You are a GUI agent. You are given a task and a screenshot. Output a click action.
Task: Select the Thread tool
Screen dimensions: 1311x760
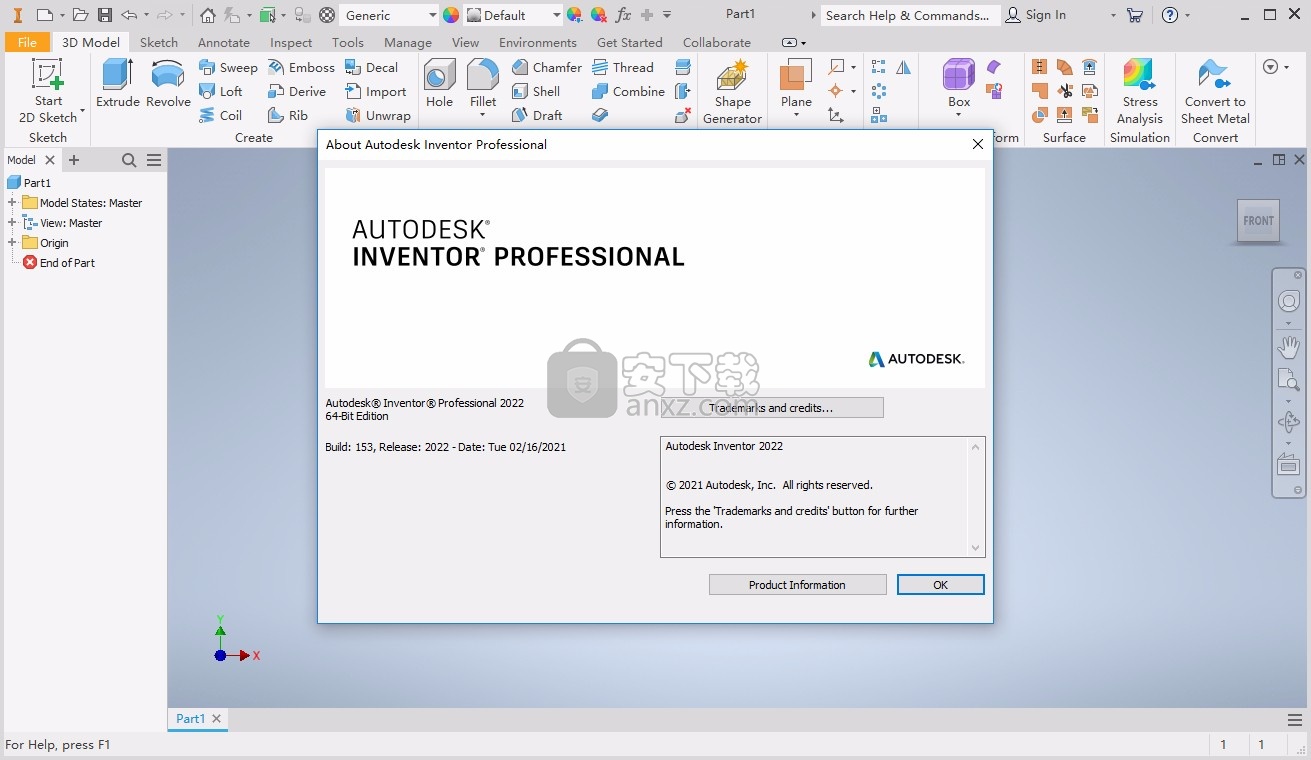(x=622, y=67)
